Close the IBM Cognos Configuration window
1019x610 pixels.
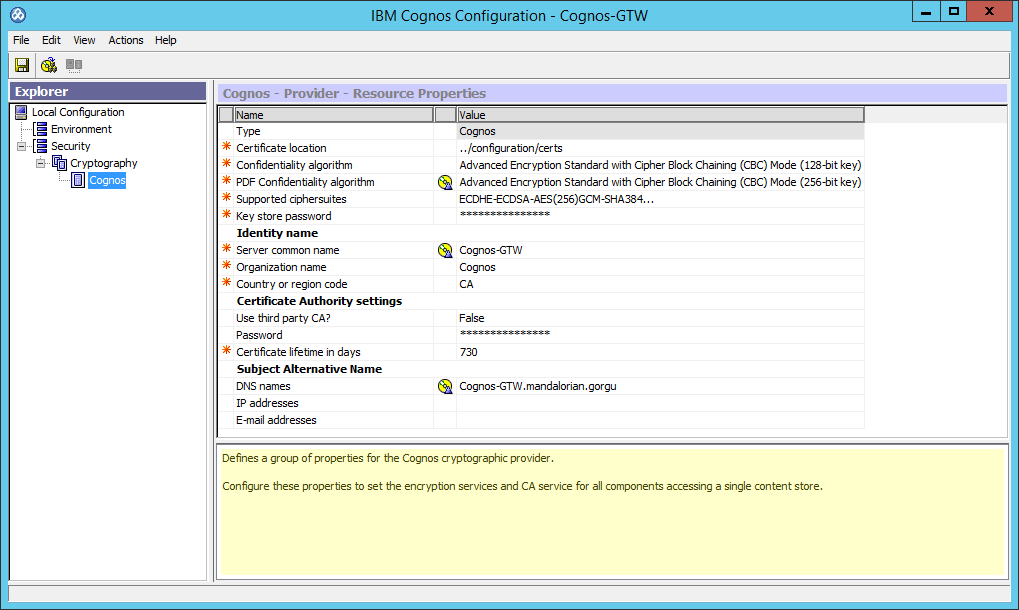(x=989, y=12)
